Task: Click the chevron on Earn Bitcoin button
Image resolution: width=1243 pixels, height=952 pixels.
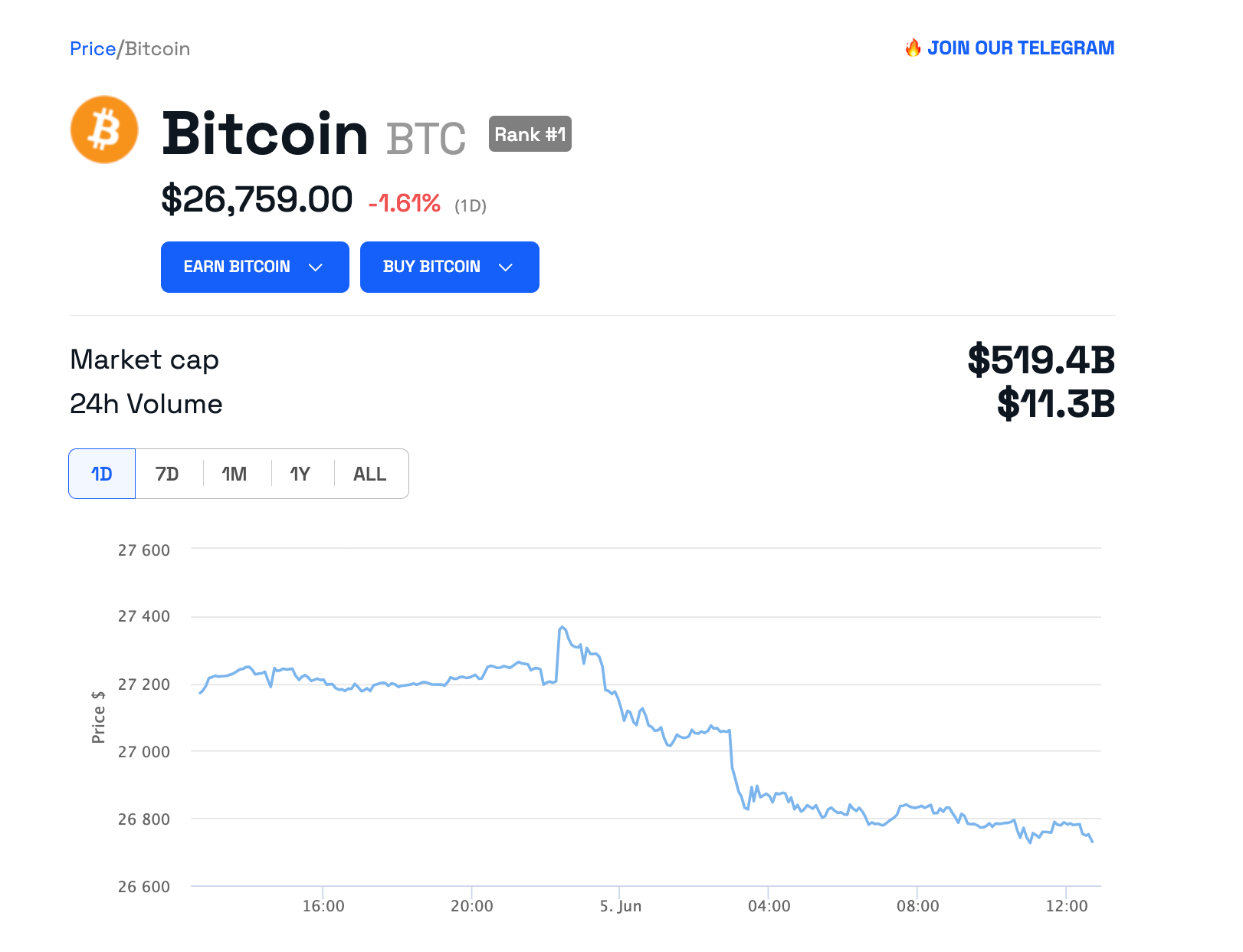Action: click(x=315, y=268)
